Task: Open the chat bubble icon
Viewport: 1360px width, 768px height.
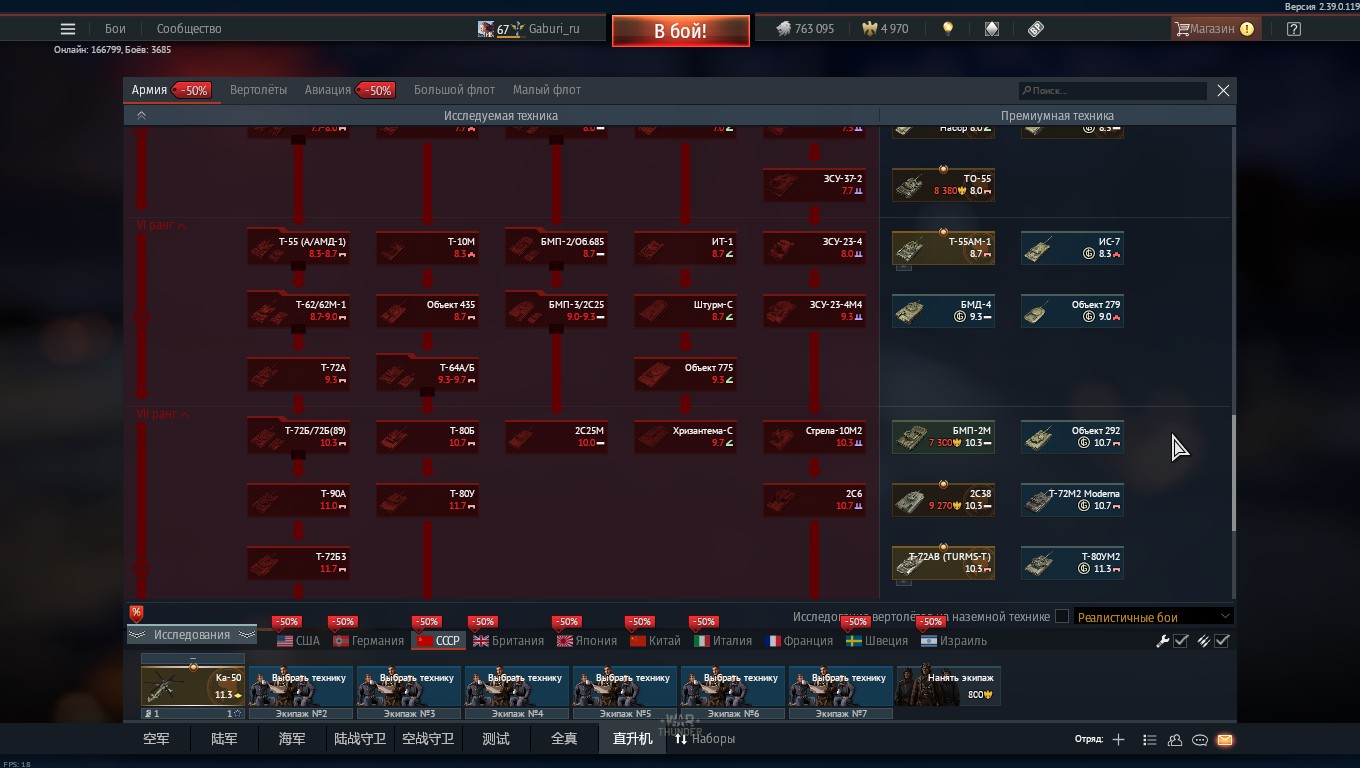Action: click(1200, 740)
